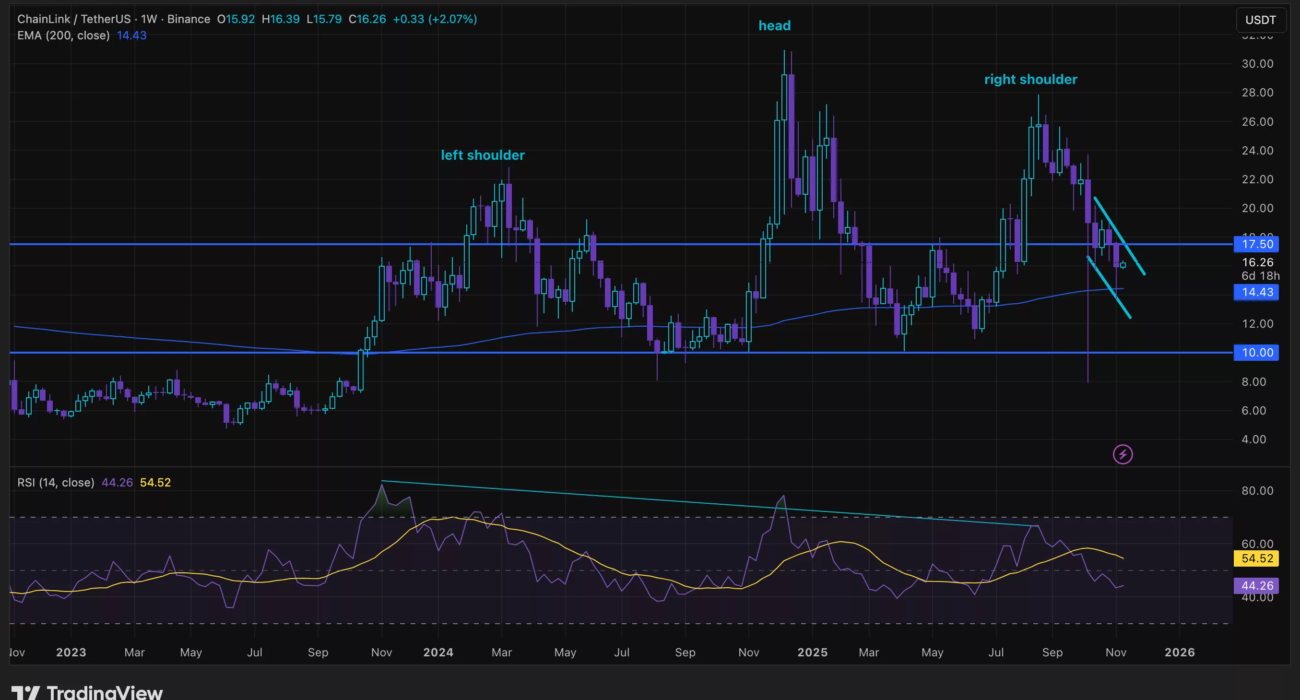Select the "left shoulder" text label
This screenshot has height=700, width=1300.
point(483,155)
